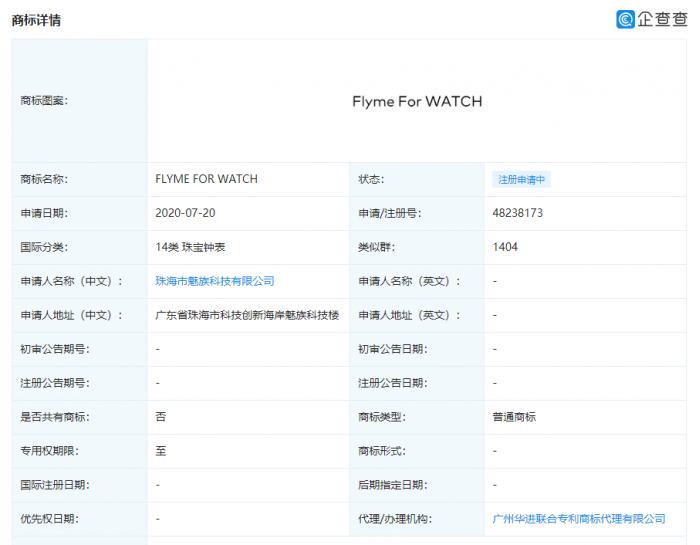The width and height of the screenshot is (700, 545).
Task: Open agency link 广州华进联合专利商标代理有限公司
Action: [x=579, y=519]
